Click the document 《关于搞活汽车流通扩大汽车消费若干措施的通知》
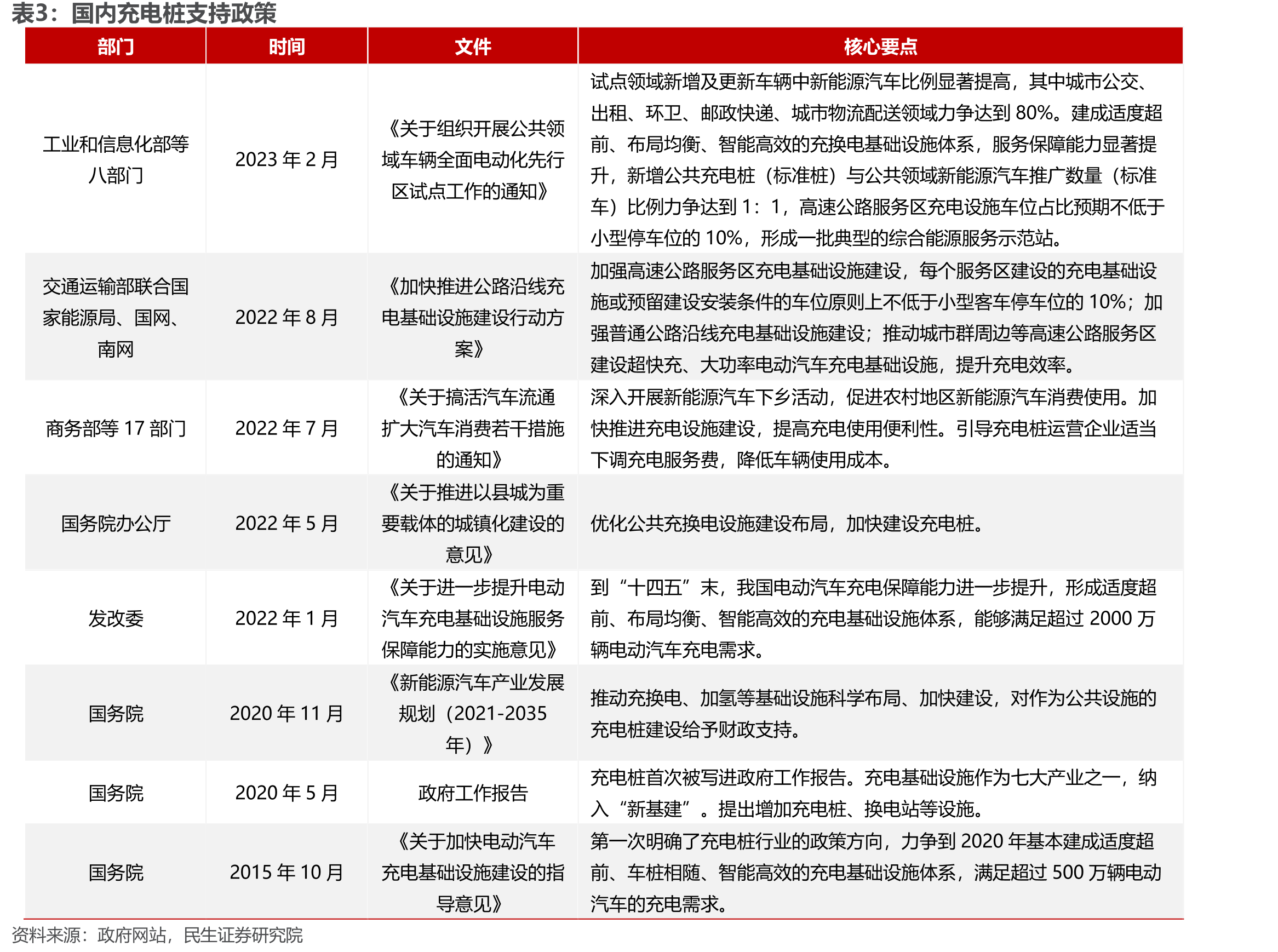1278x952 pixels. [x=473, y=428]
